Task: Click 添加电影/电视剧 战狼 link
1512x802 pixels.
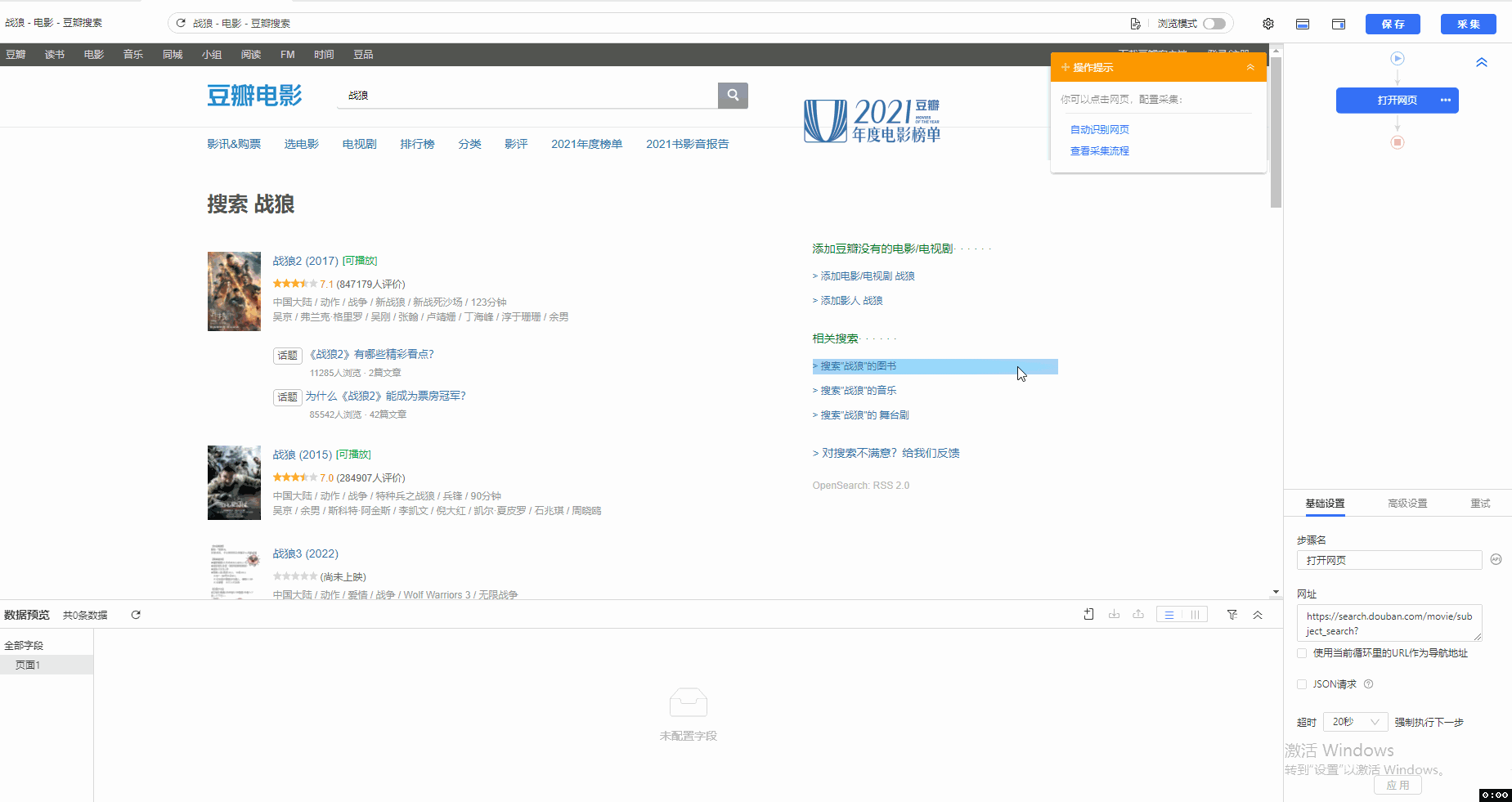Action: [868, 276]
